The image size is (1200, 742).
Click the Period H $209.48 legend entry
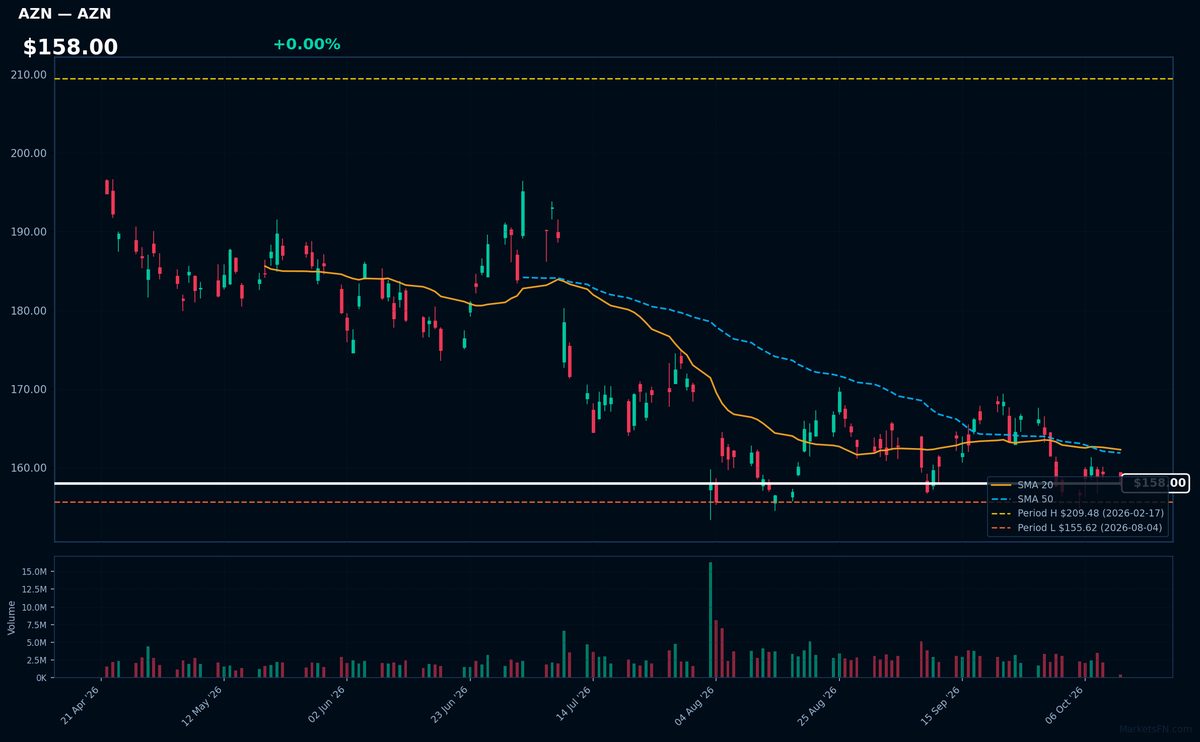1076,513
